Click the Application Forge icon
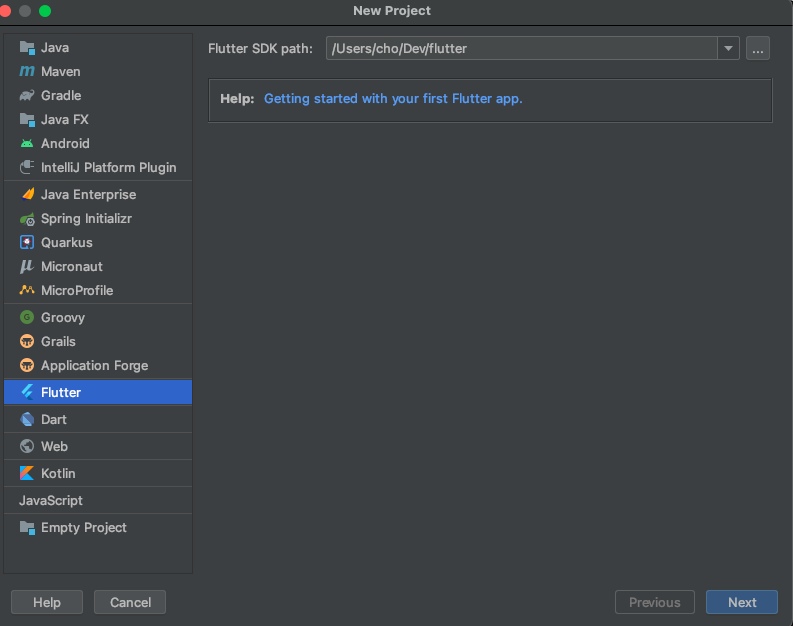The image size is (793, 626). coord(27,365)
